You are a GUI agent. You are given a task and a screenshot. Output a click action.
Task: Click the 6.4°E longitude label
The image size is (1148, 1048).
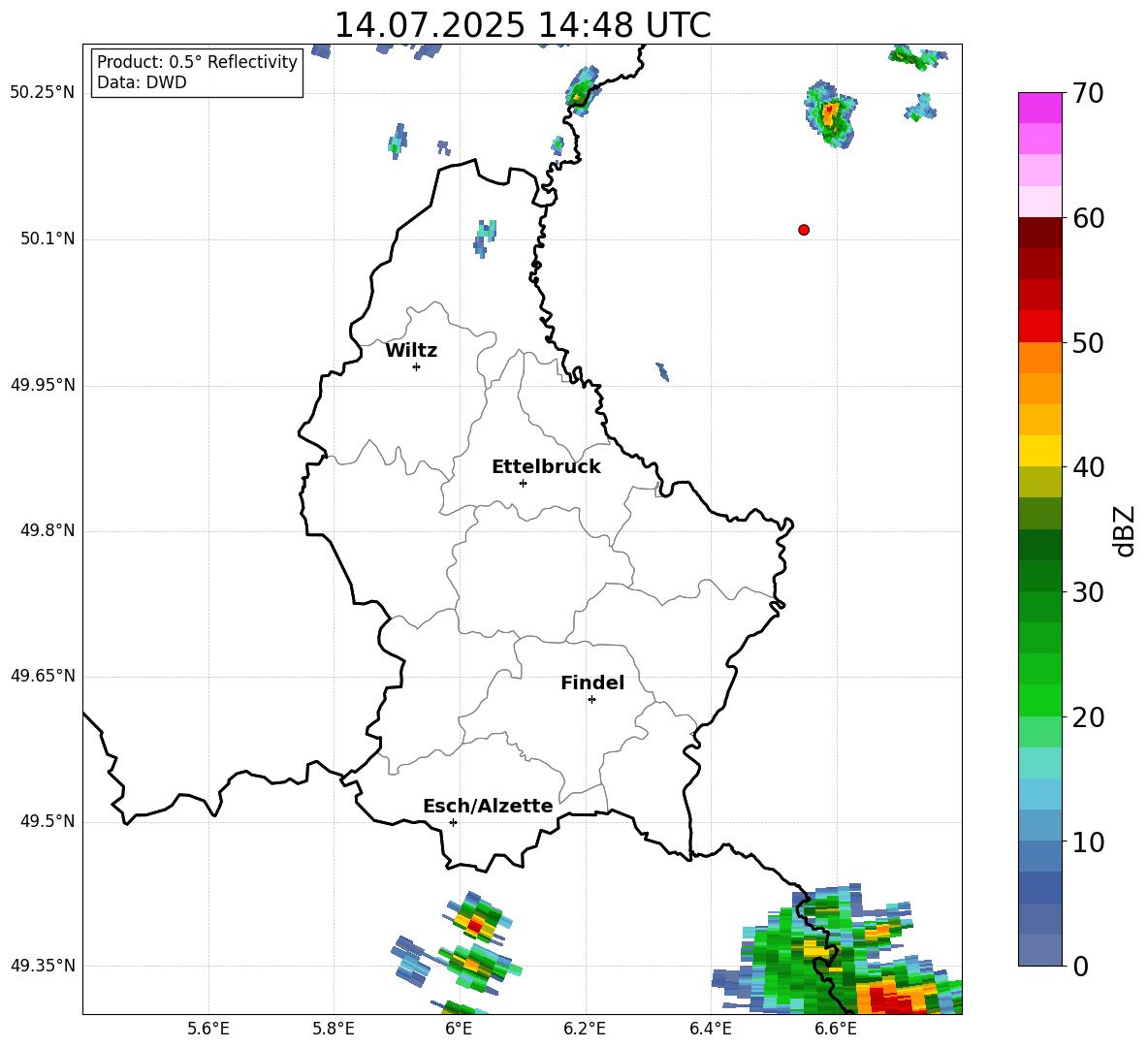tap(710, 1029)
